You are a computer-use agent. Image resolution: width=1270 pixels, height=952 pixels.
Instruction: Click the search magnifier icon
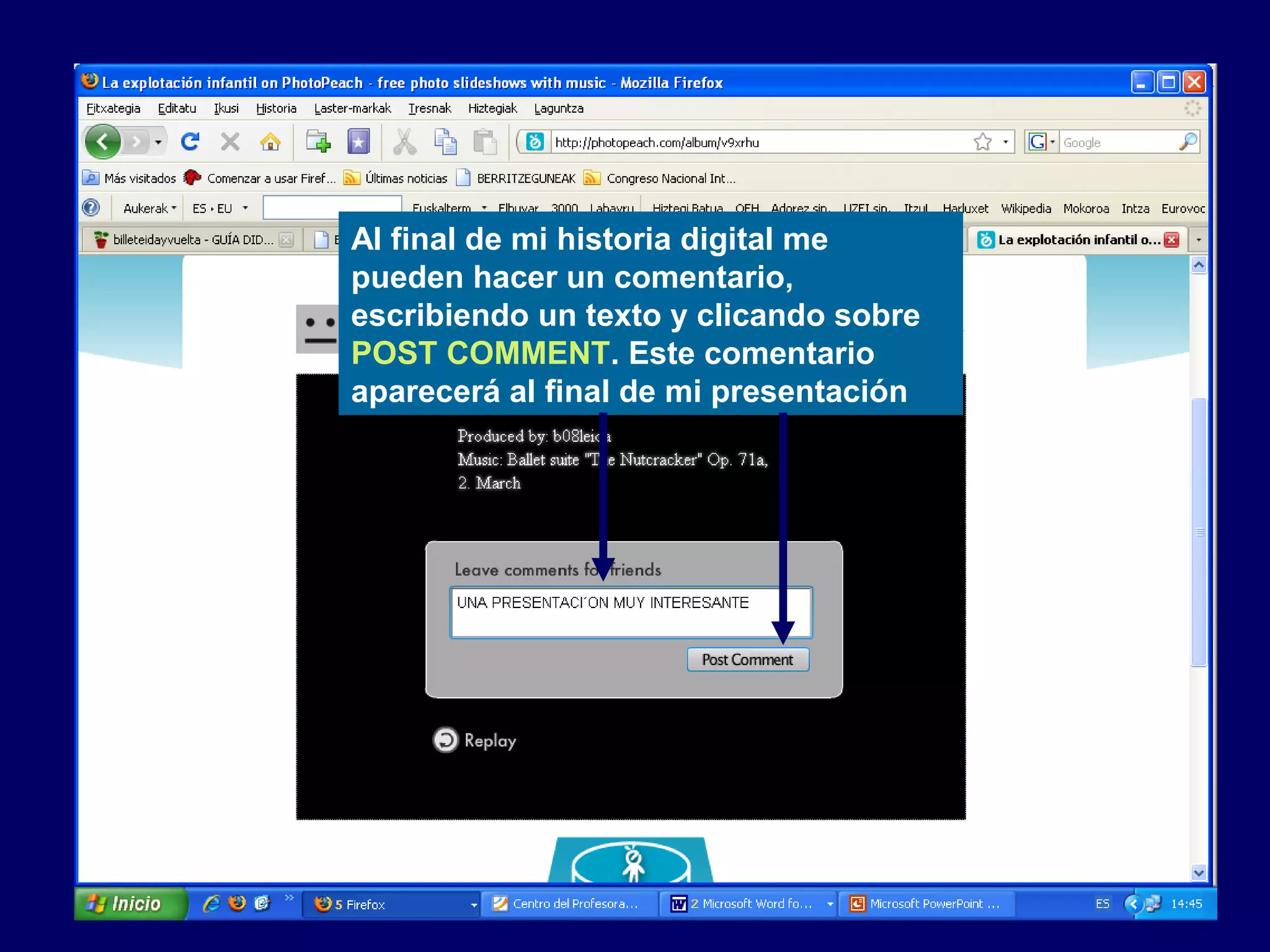click(1188, 142)
